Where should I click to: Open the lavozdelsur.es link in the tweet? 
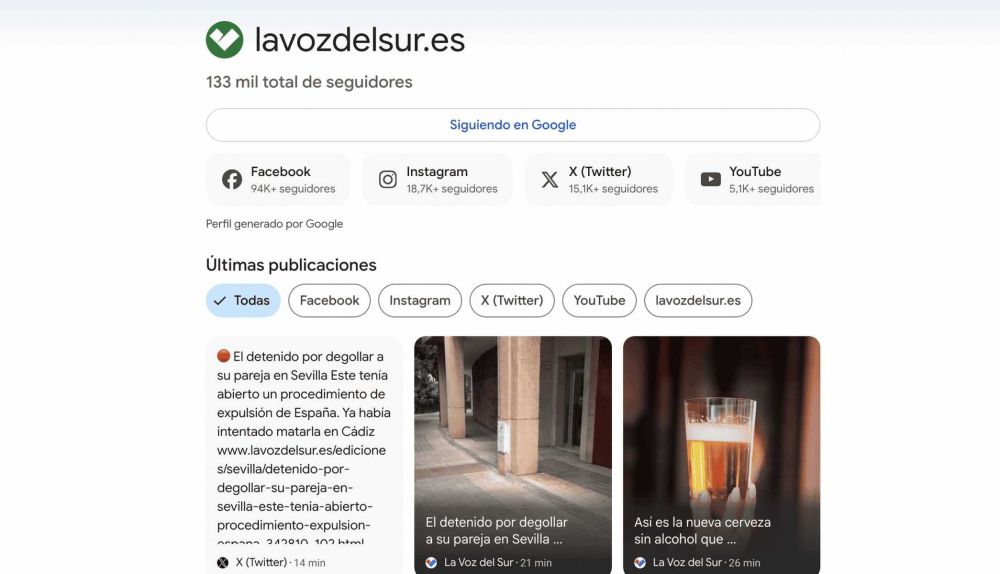click(x=302, y=497)
